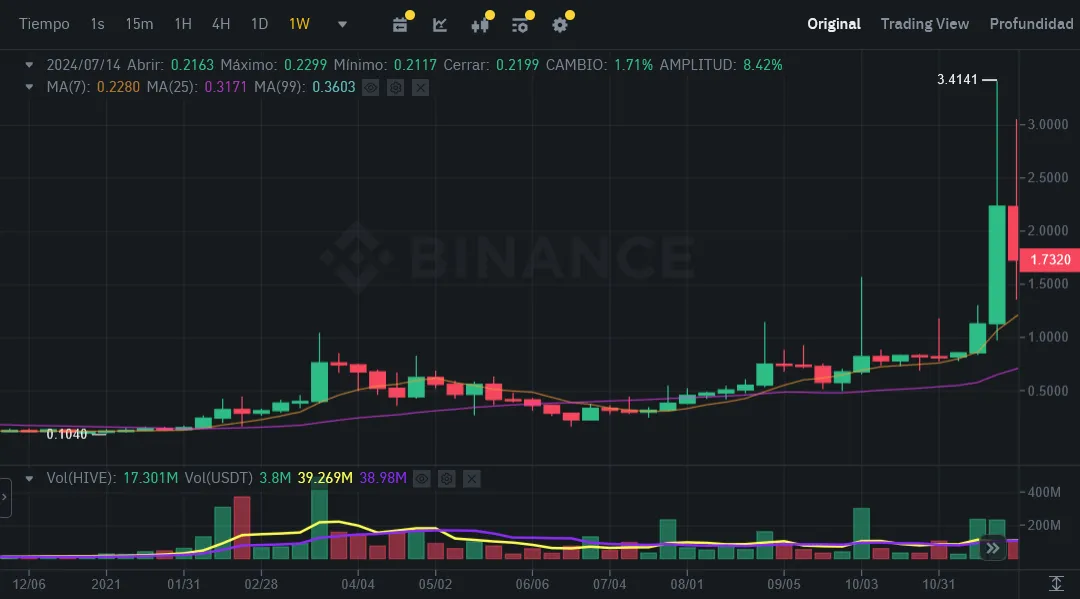This screenshot has height=599, width=1080.
Task: Select the 1s interval
Action: (97, 24)
